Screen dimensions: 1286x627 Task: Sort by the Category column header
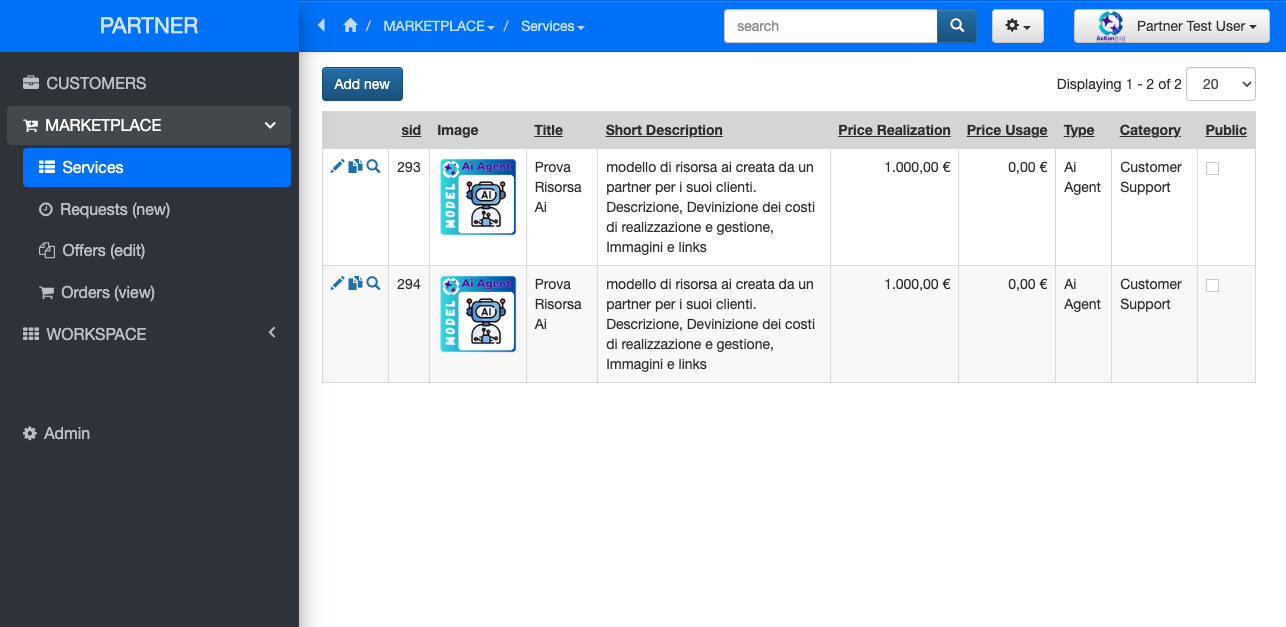pos(1150,130)
